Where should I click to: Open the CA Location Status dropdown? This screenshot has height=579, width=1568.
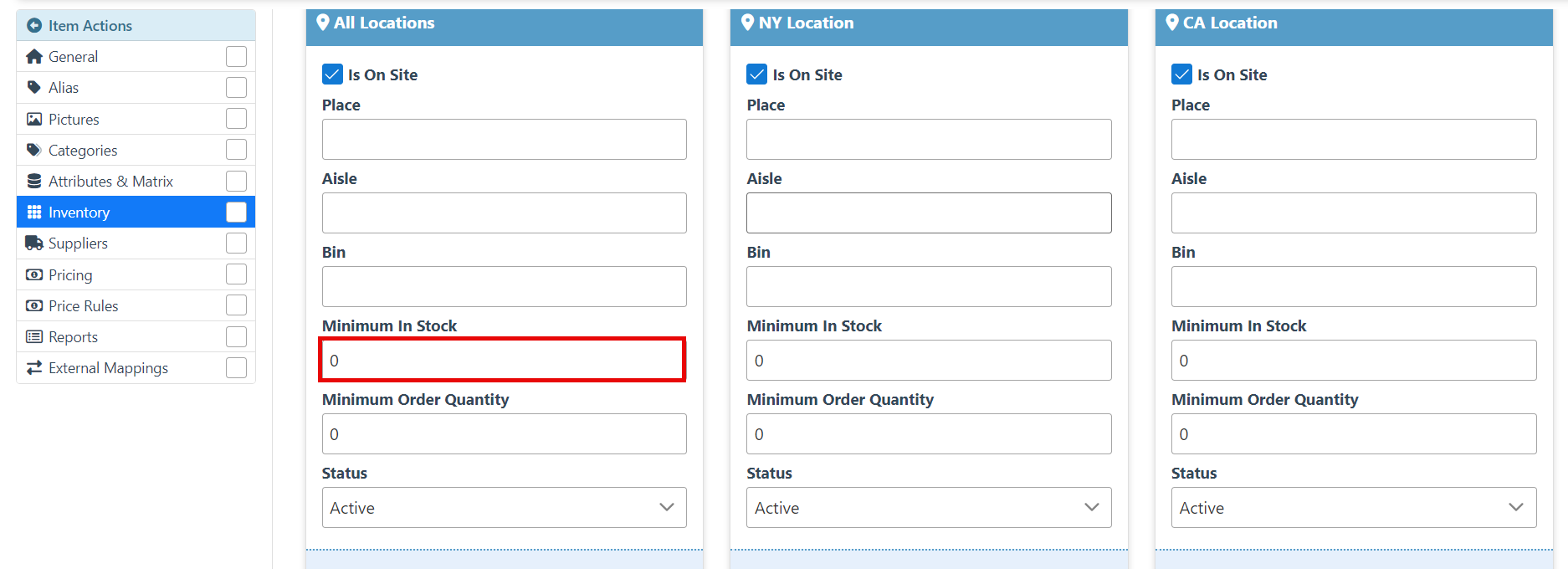pyautogui.click(x=1353, y=508)
